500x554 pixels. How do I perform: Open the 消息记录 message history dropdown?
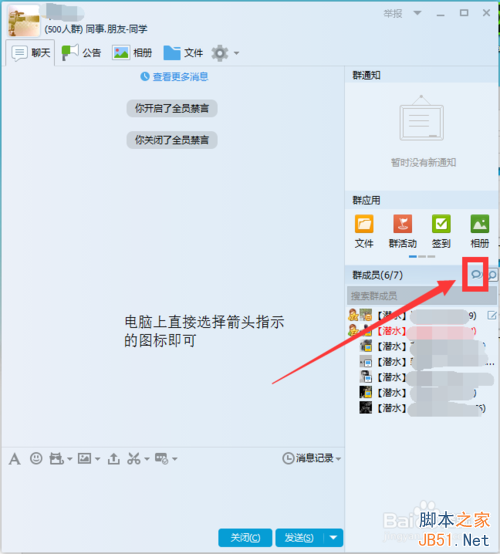(x=312, y=458)
